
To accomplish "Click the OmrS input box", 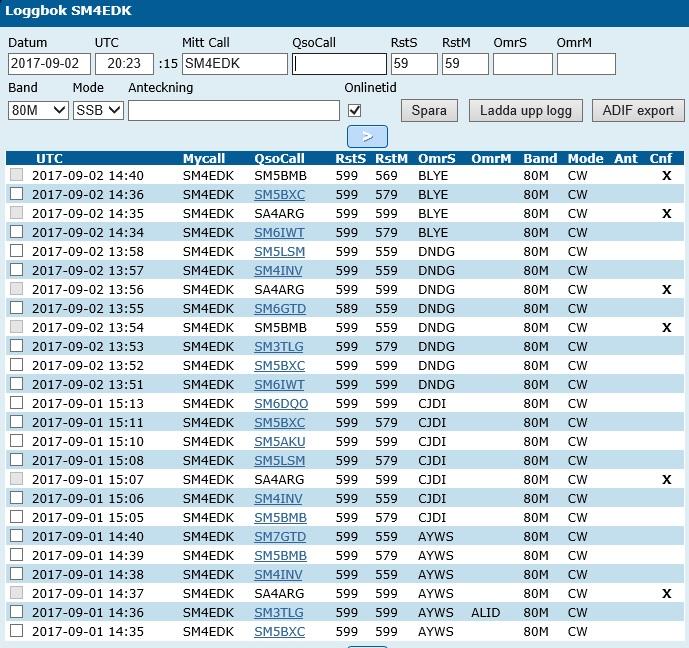I will (522, 64).
